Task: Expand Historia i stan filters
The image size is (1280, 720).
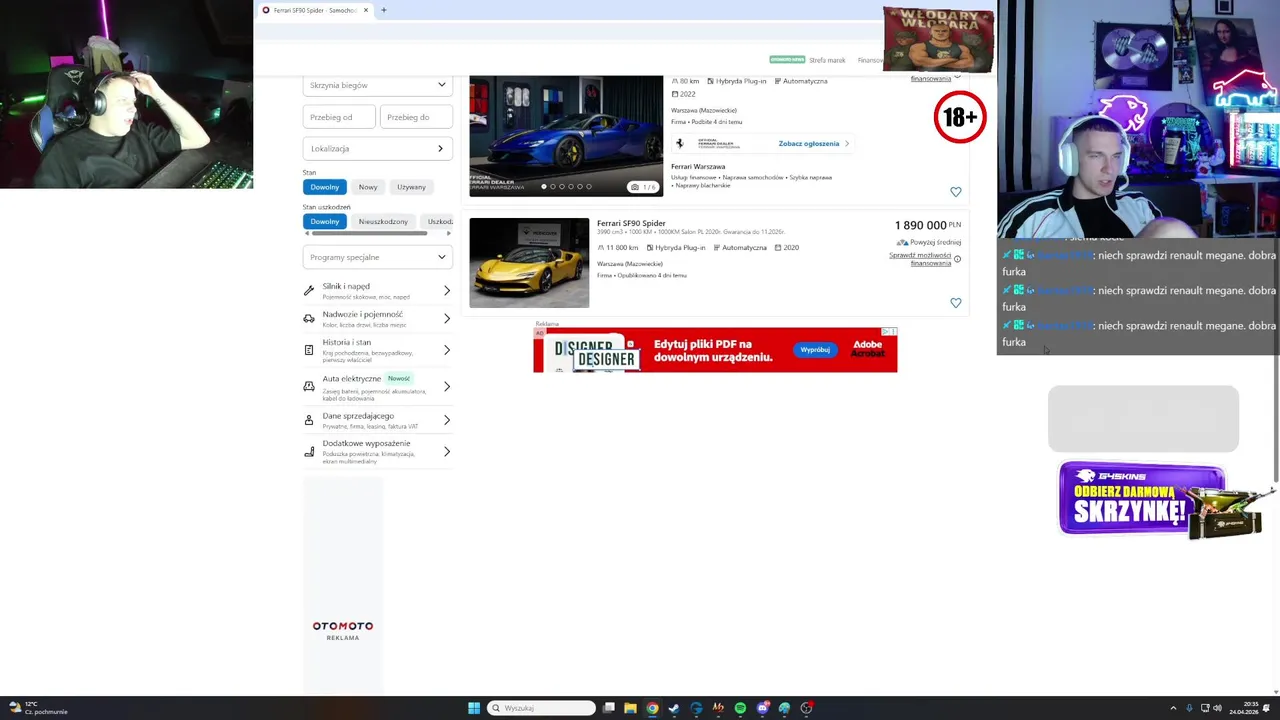Action: coord(447,350)
